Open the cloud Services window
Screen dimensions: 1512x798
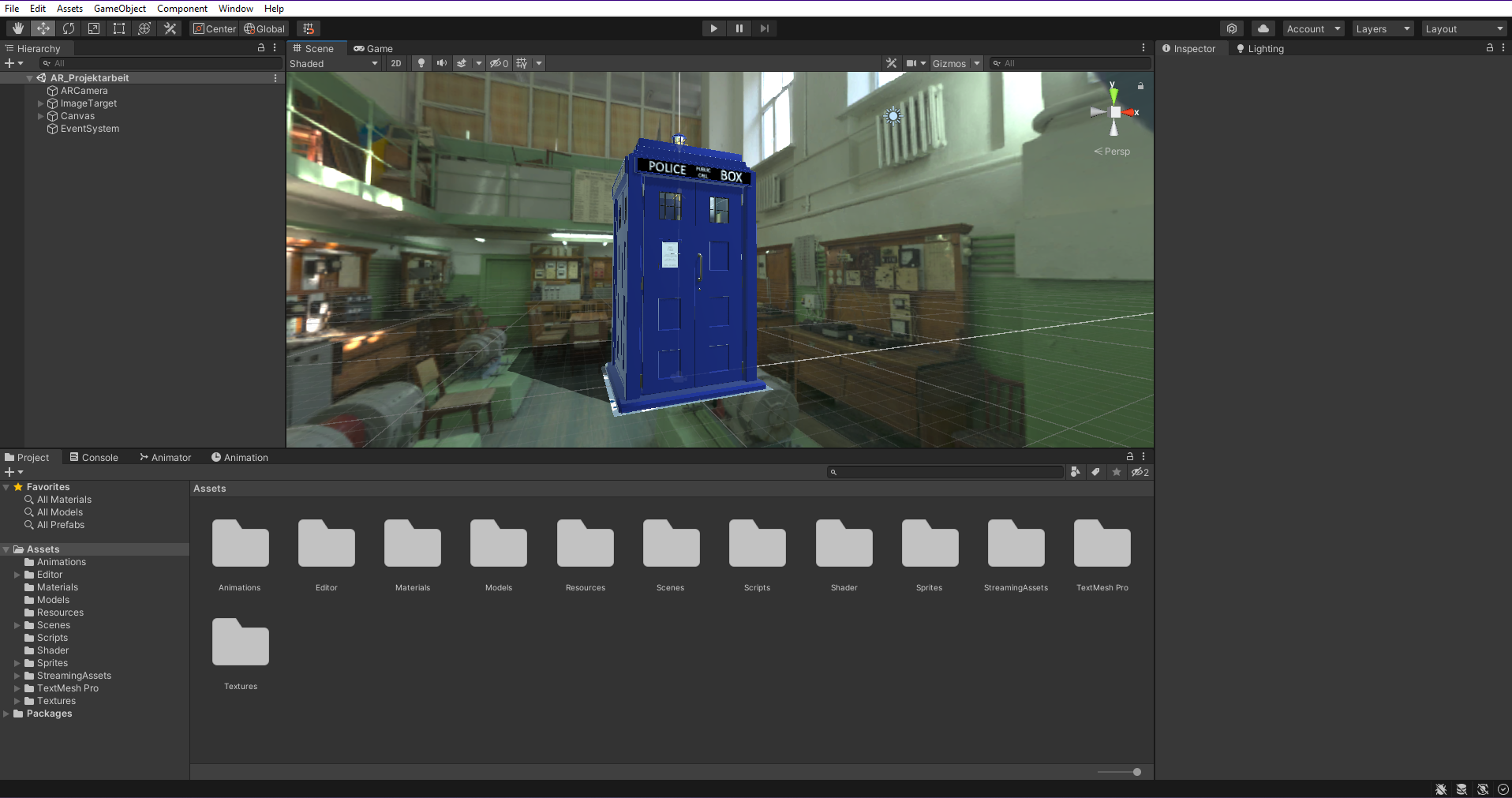[x=1263, y=28]
